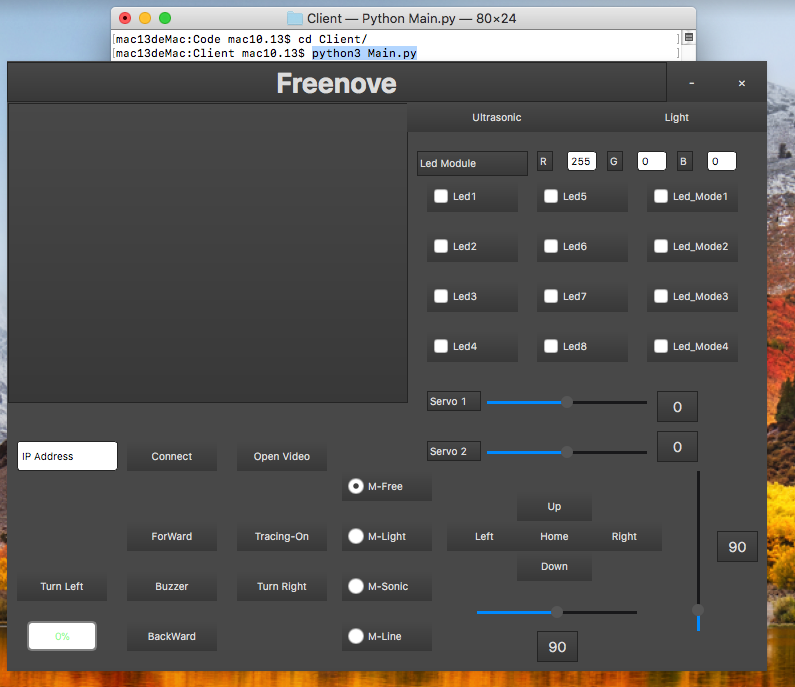Click the Open Video button
Image resolution: width=795 pixels, height=687 pixels.
click(x=282, y=456)
